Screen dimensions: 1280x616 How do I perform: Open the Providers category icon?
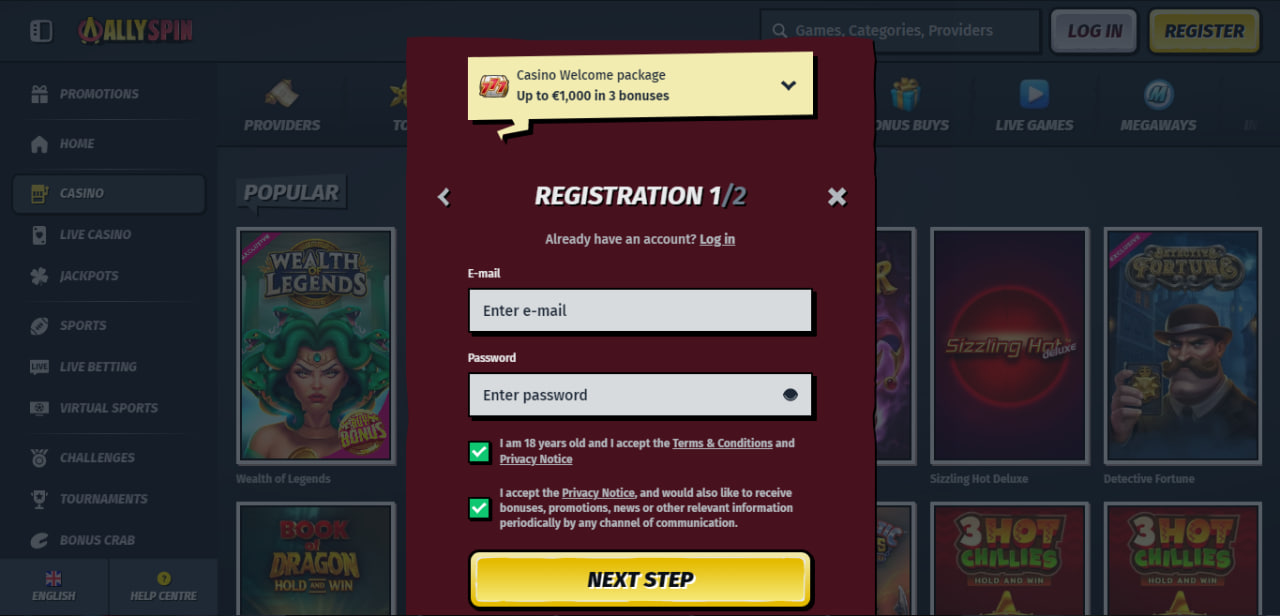click(282, 94)
